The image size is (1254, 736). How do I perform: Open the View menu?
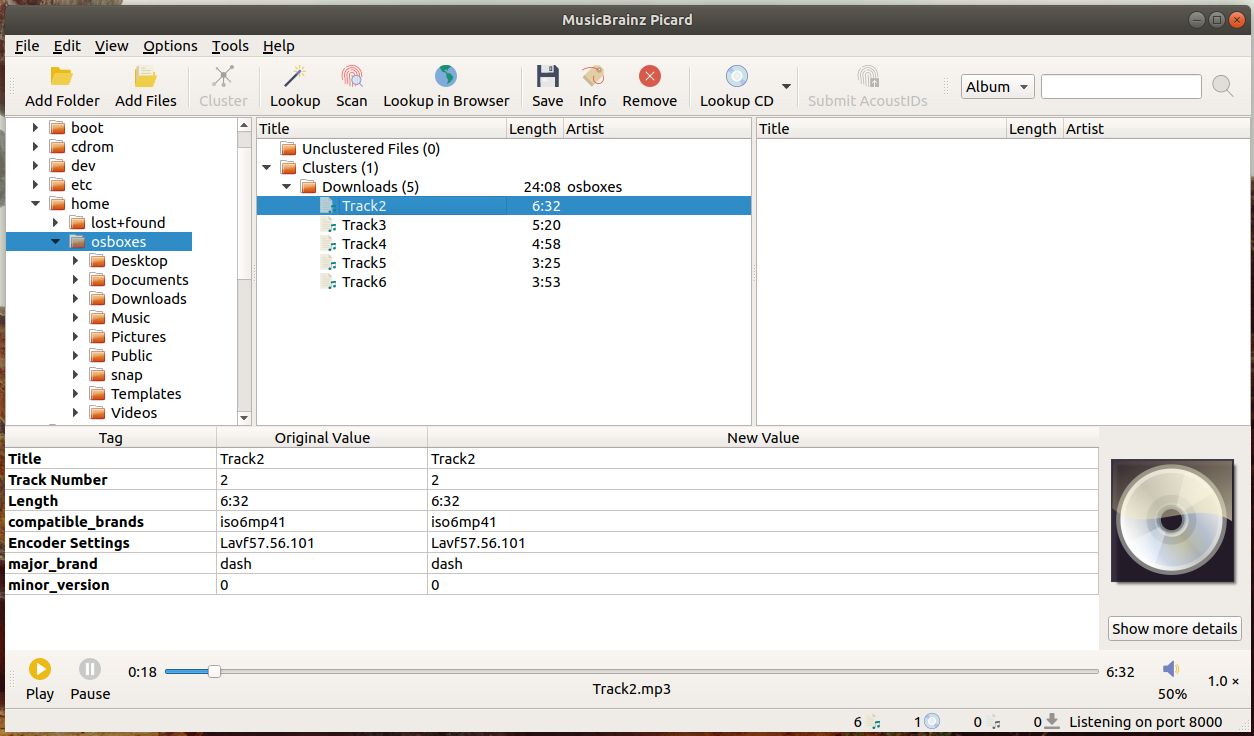(111, 46)
